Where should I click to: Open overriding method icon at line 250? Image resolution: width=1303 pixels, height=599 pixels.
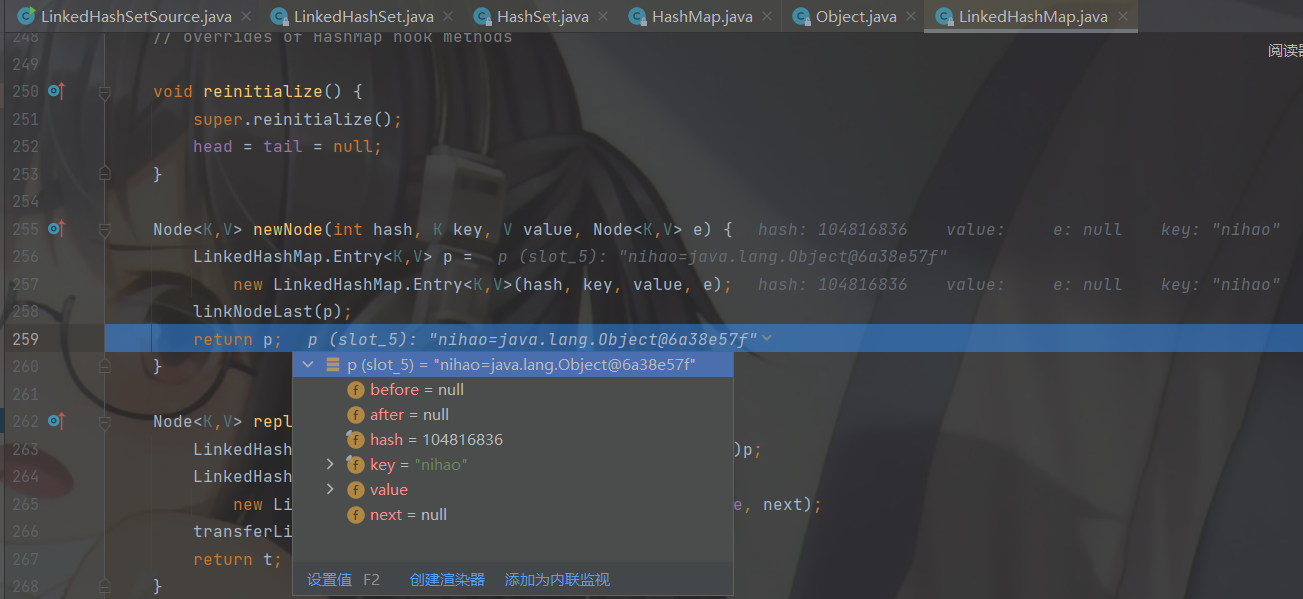56,91
